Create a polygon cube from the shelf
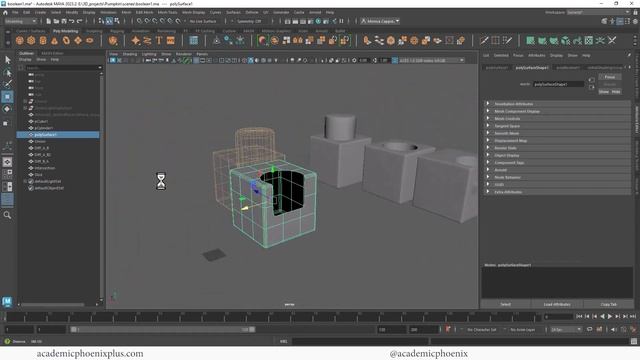 [31, 40]
